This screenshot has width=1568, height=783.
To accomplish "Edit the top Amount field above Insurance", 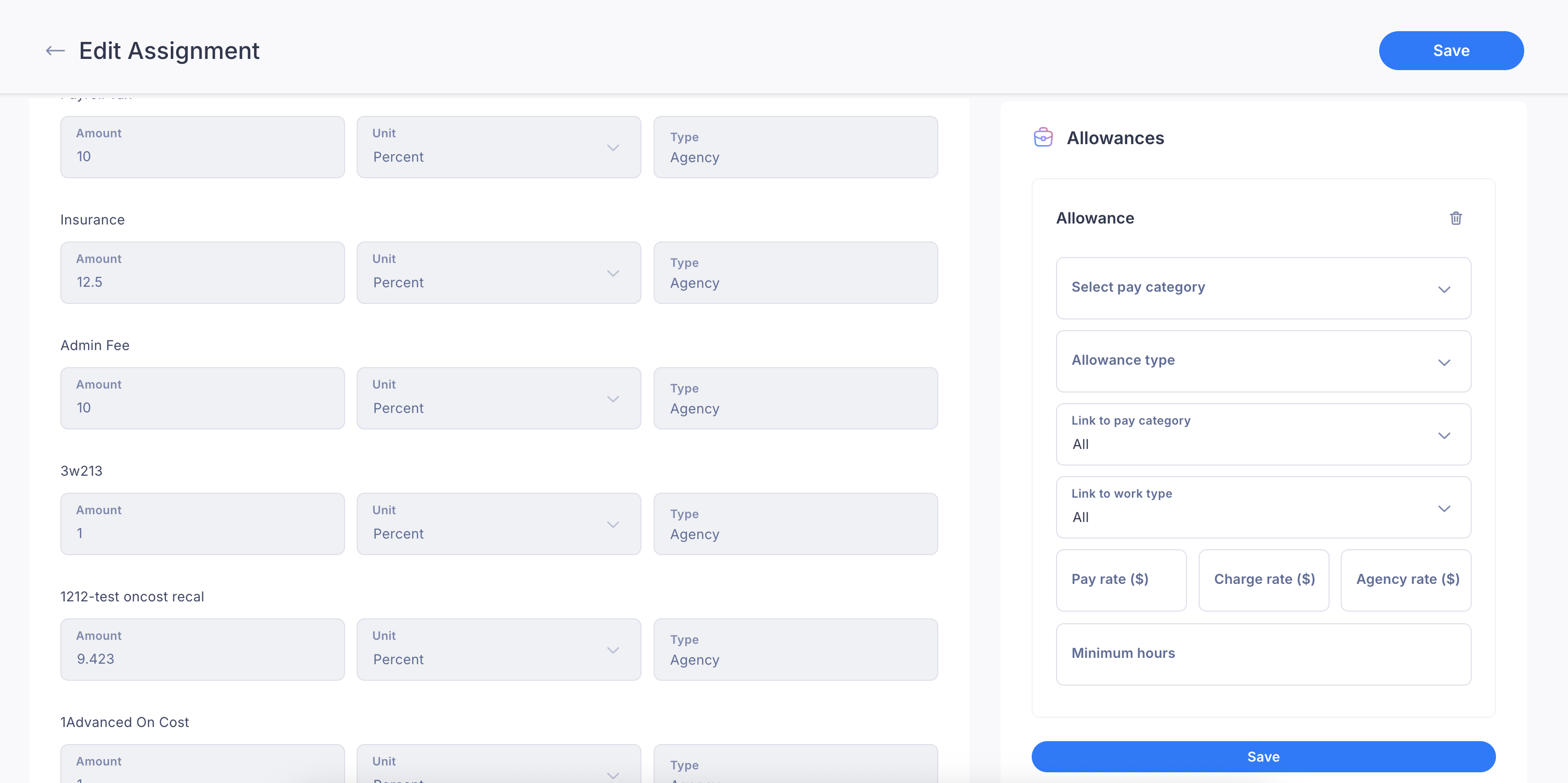I will click(x=202, y=147).
